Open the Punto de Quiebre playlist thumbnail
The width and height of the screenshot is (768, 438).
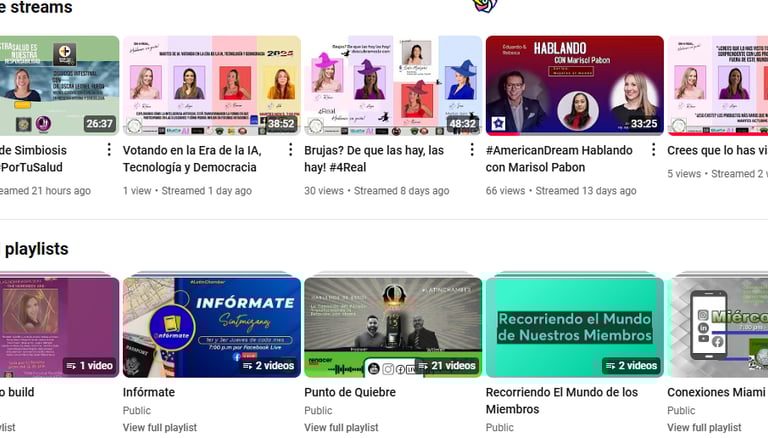[393, 327]
